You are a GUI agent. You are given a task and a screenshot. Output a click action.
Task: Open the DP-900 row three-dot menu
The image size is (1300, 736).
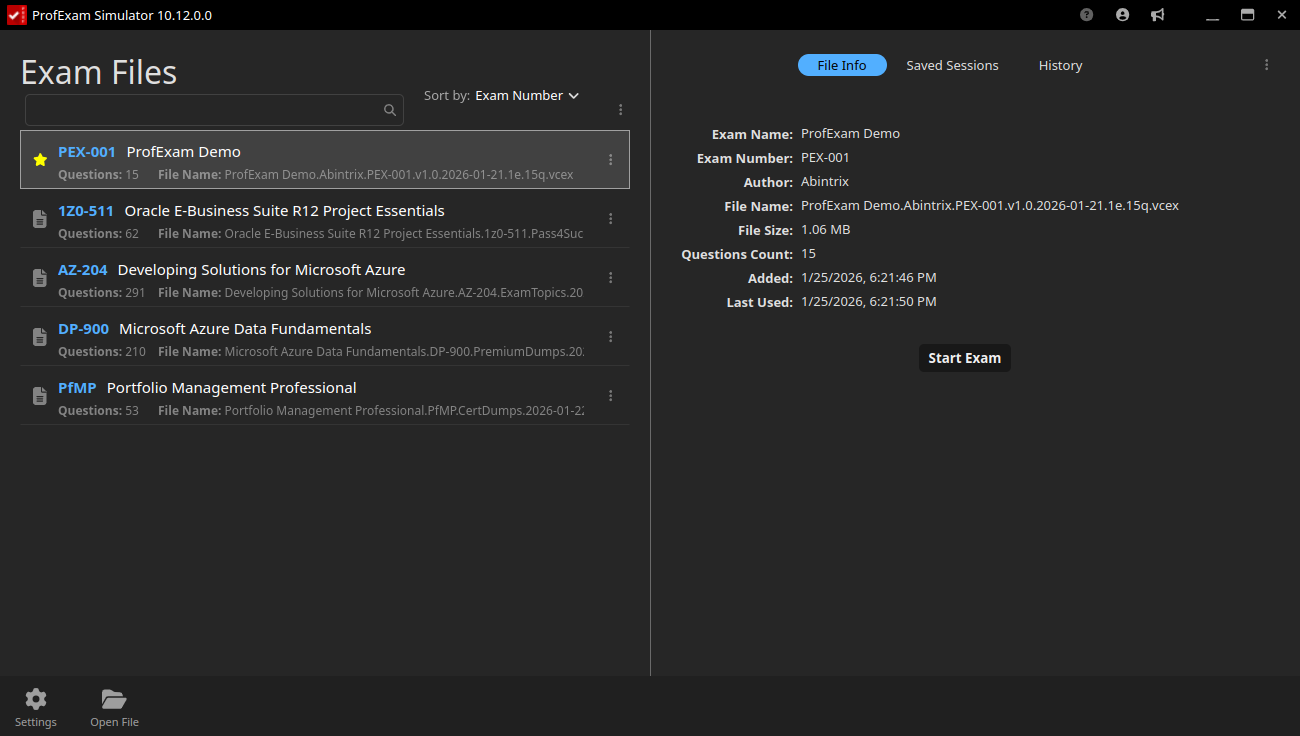(610, 337)
